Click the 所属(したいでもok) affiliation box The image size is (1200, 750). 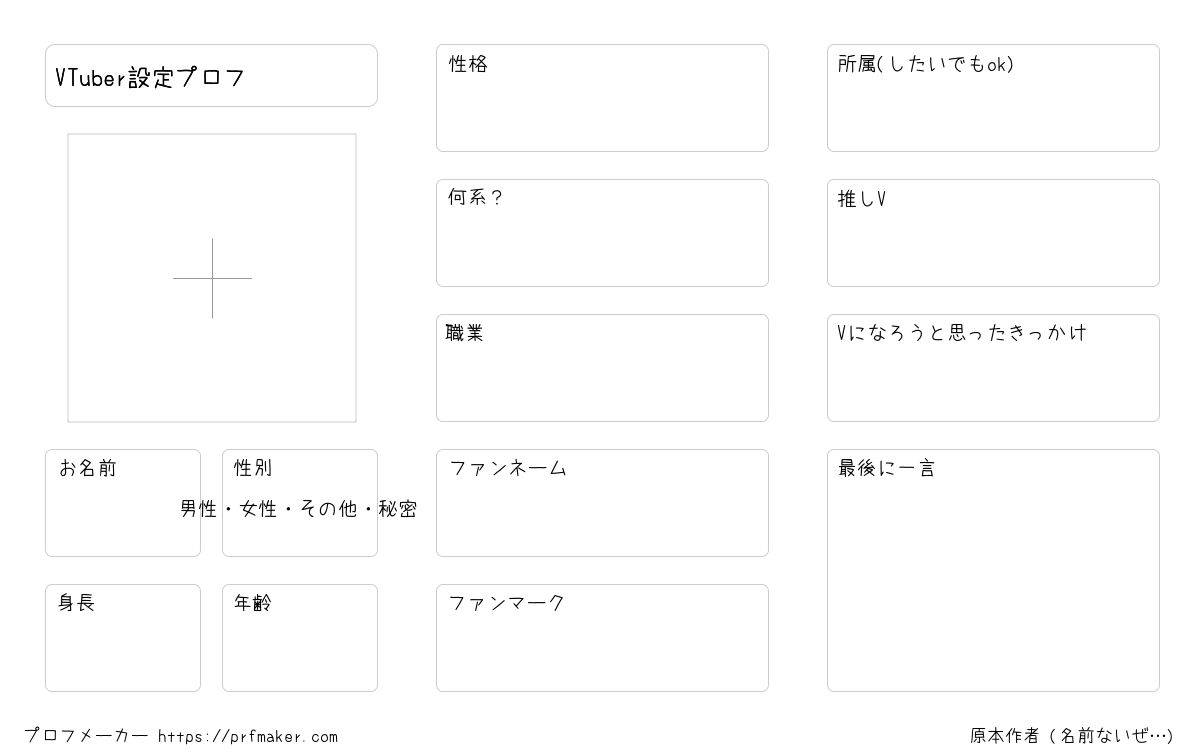(x=993, y=98)
